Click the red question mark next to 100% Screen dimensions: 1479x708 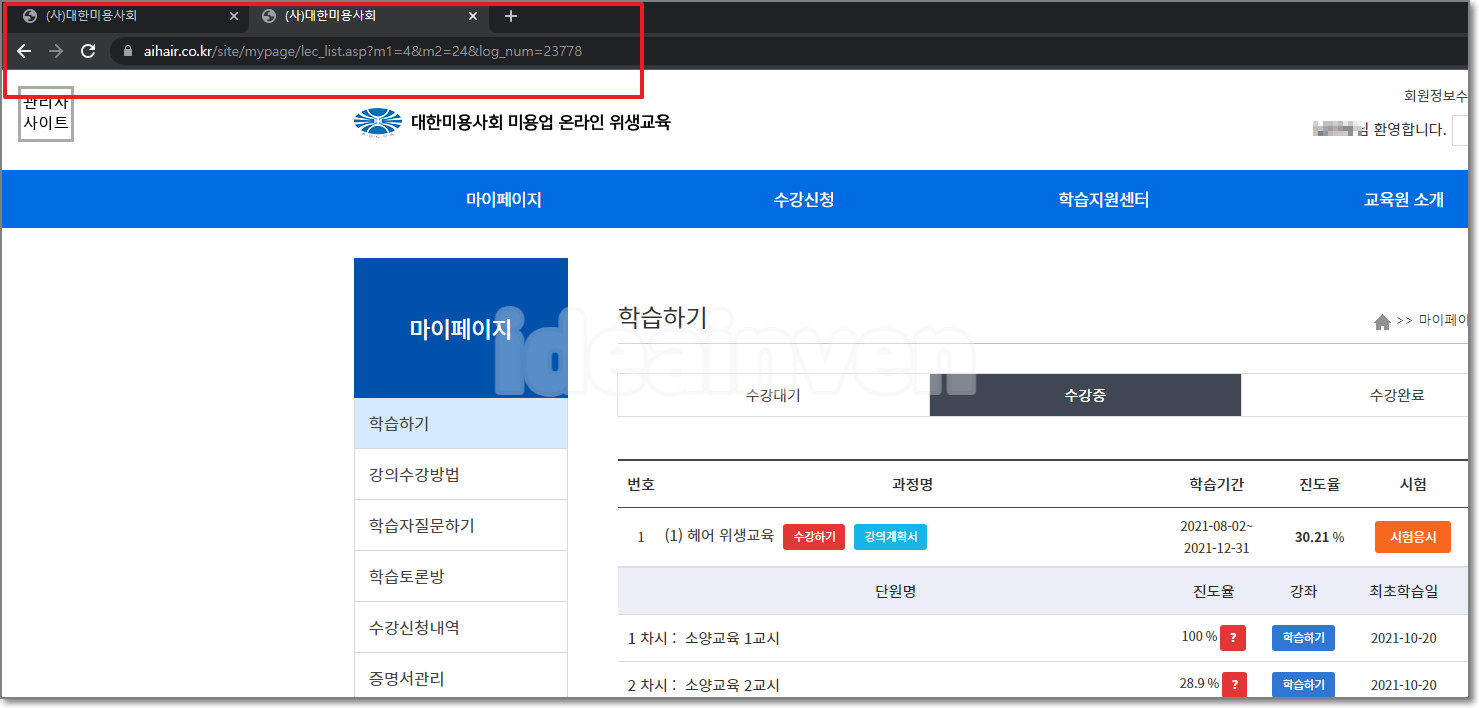(1232, 637)
